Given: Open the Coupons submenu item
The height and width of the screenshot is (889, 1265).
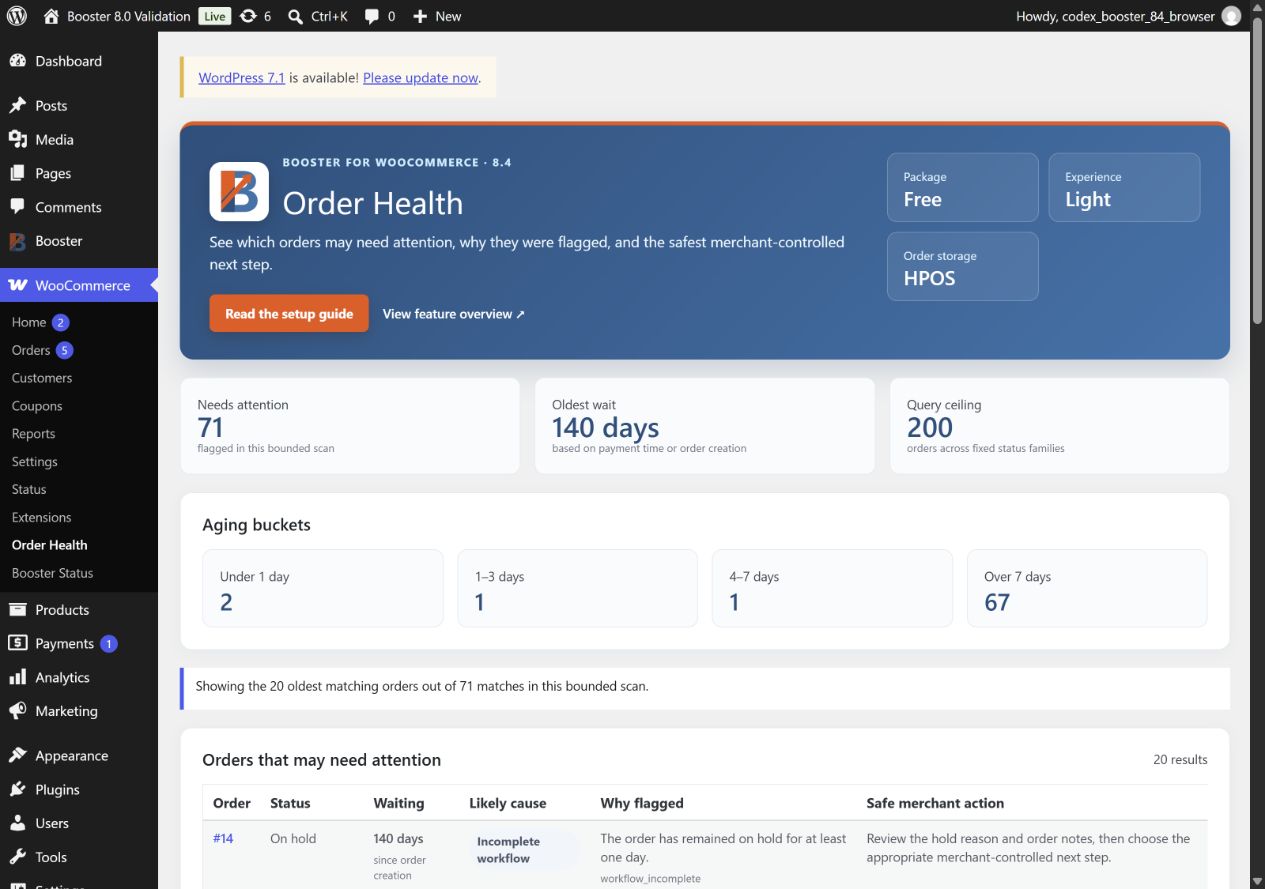Looking at the screenshot, I should pos(37,406).
